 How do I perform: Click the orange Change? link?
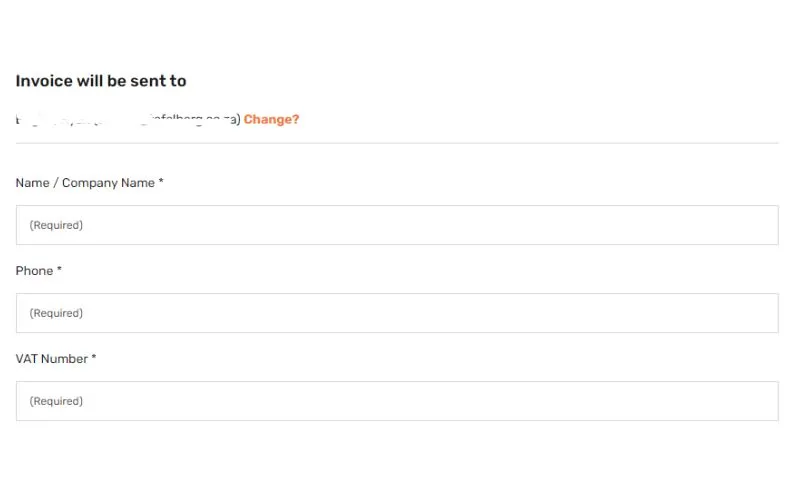pos(271,120)
